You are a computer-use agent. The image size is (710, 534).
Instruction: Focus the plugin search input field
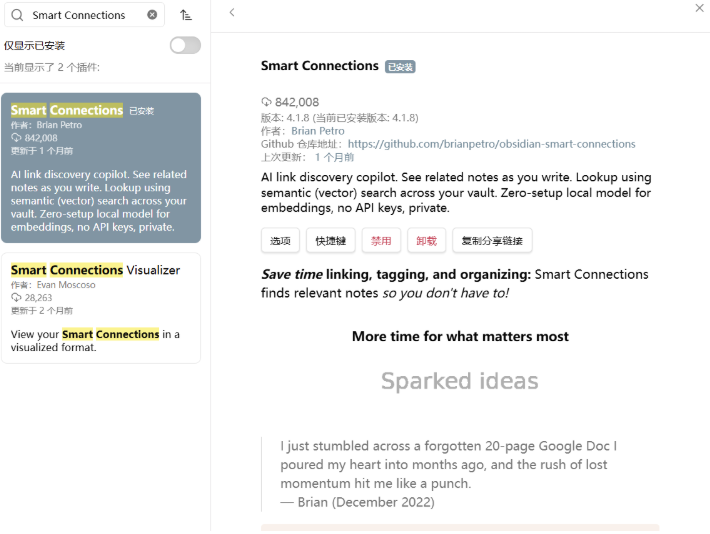[84, 15]
